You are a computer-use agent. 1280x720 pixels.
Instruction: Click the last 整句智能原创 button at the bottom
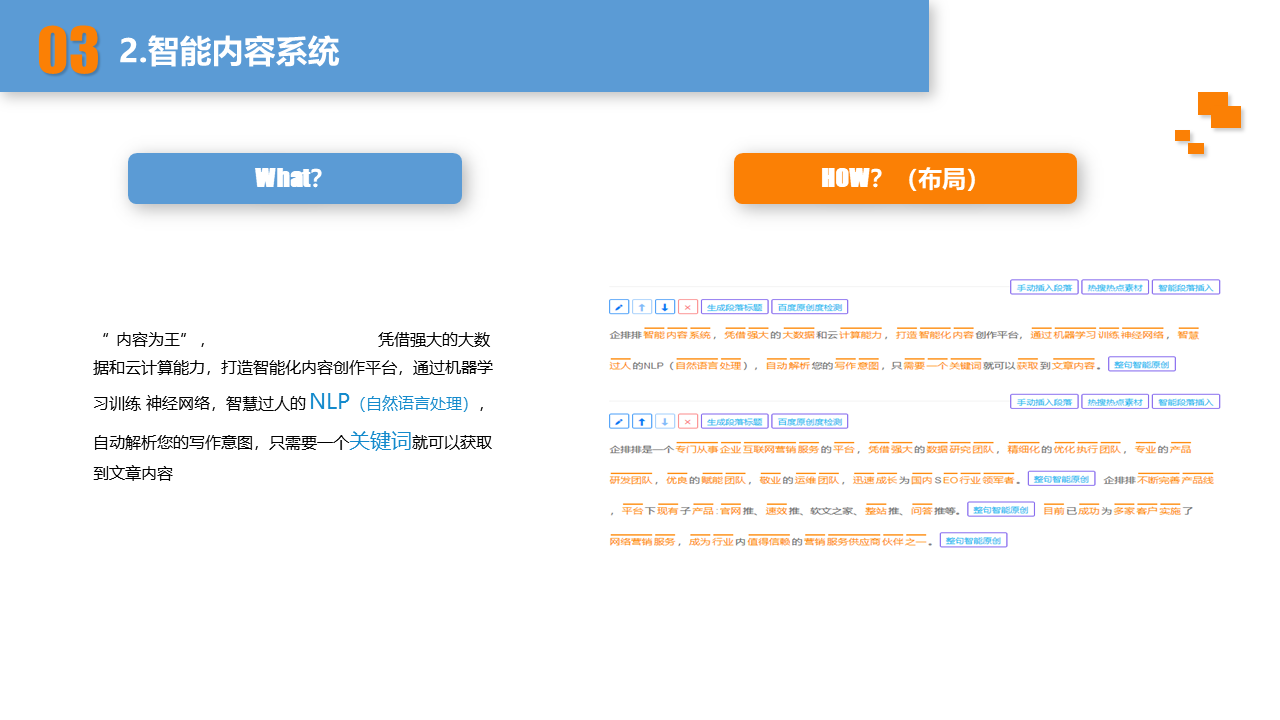tap(973, 540)
